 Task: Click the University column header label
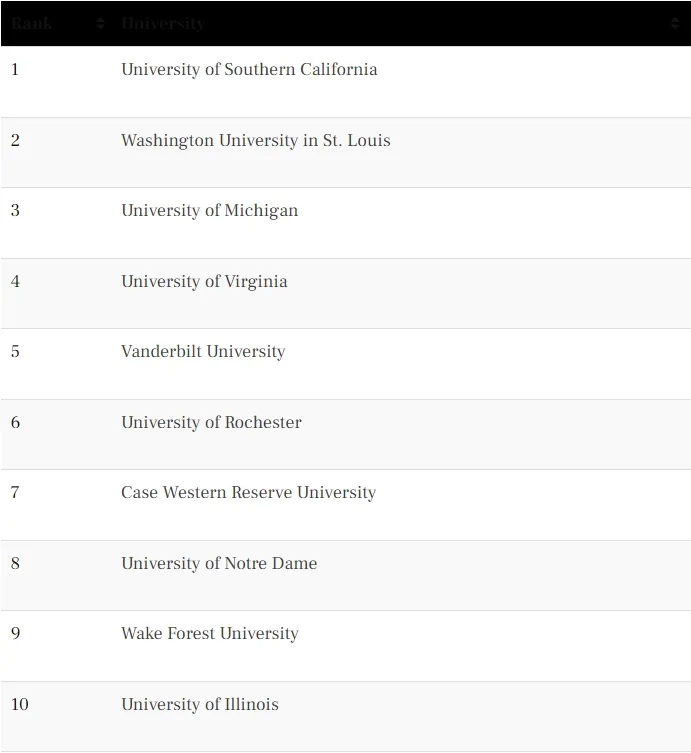tap(163, 23)
